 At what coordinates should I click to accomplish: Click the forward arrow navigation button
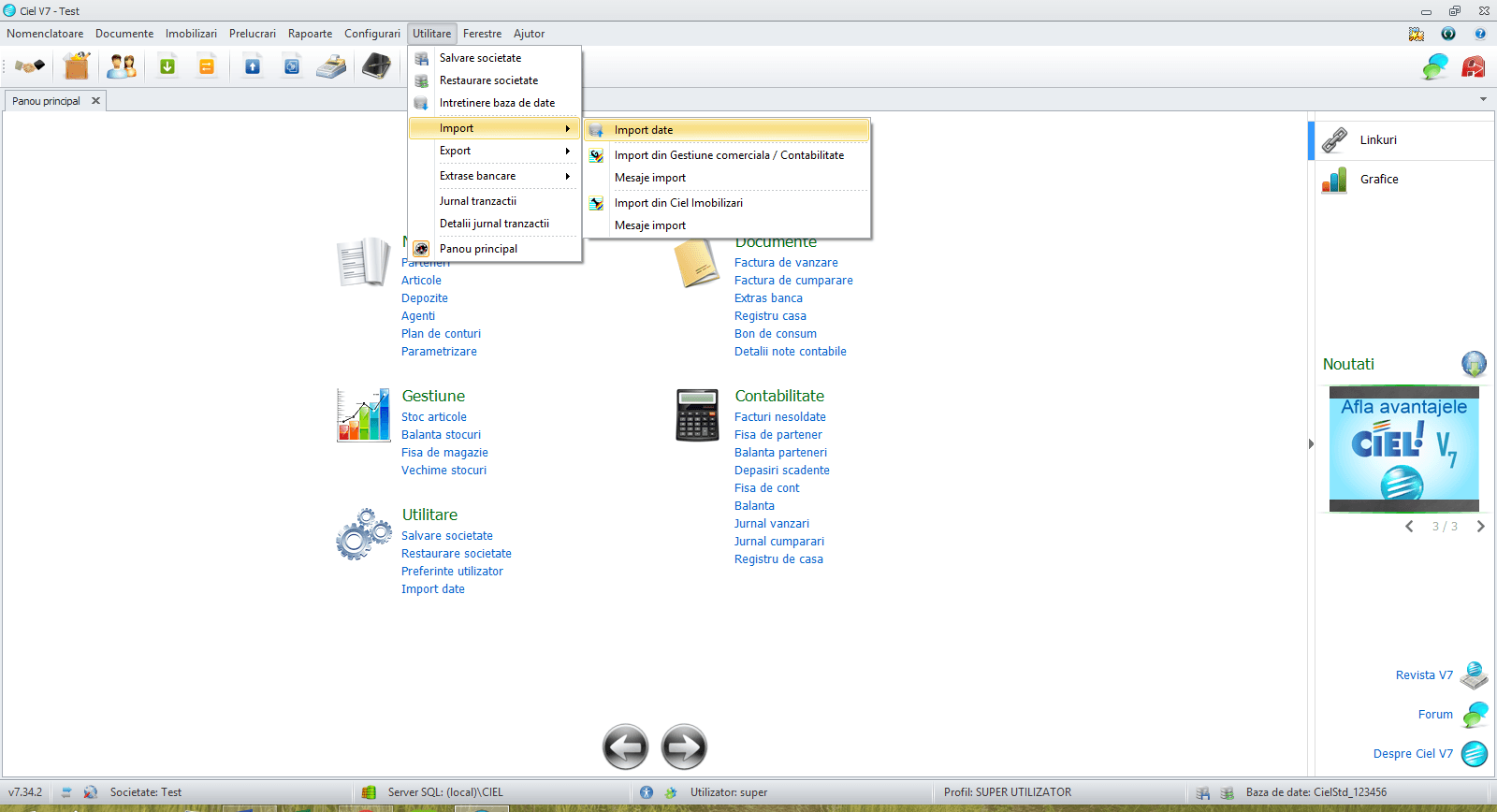point(684,747)
